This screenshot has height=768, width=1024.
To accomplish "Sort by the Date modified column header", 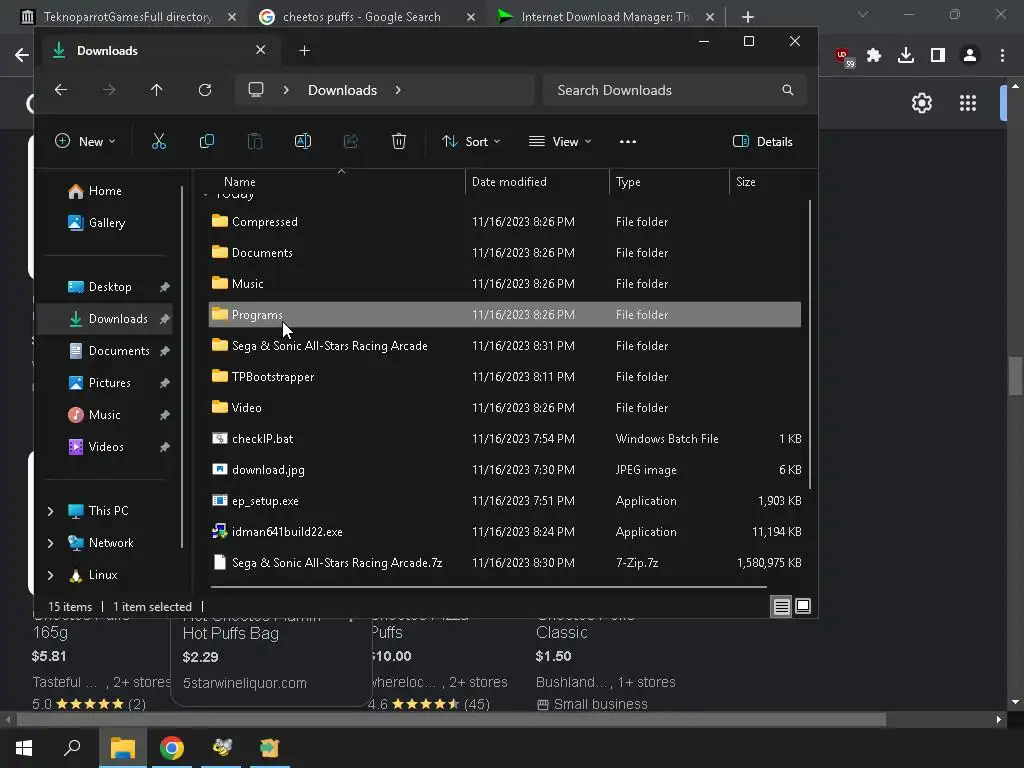I will 537,182.
